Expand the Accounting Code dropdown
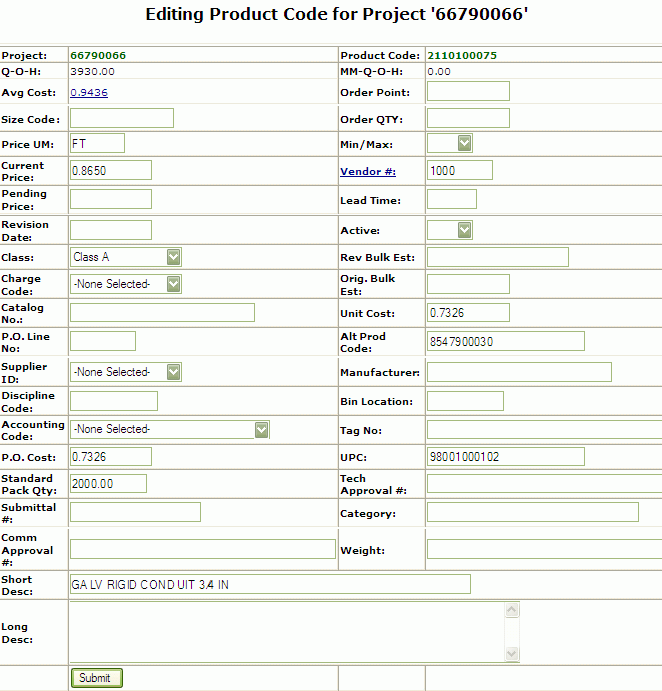Screen dimensions: 662x691 click(x=169, y=429)
